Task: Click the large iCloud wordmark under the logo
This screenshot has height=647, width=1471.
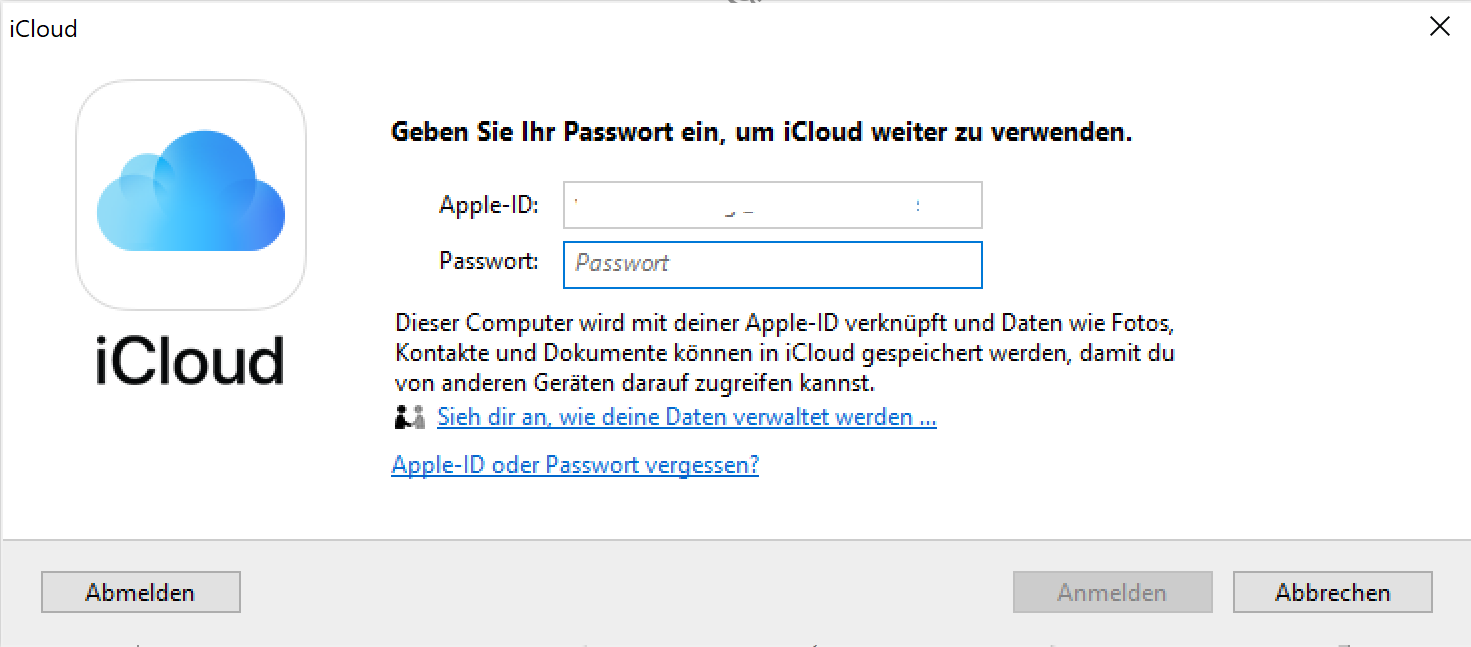Action: click(190, 360)
